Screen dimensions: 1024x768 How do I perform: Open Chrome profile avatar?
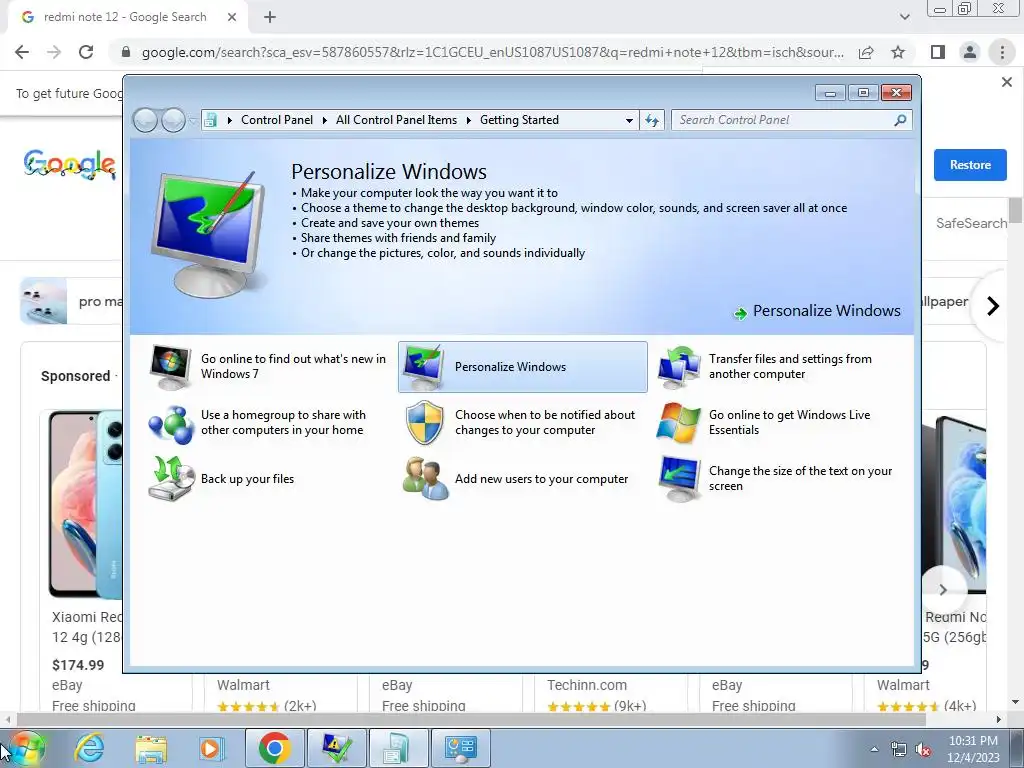click(970, 52)
